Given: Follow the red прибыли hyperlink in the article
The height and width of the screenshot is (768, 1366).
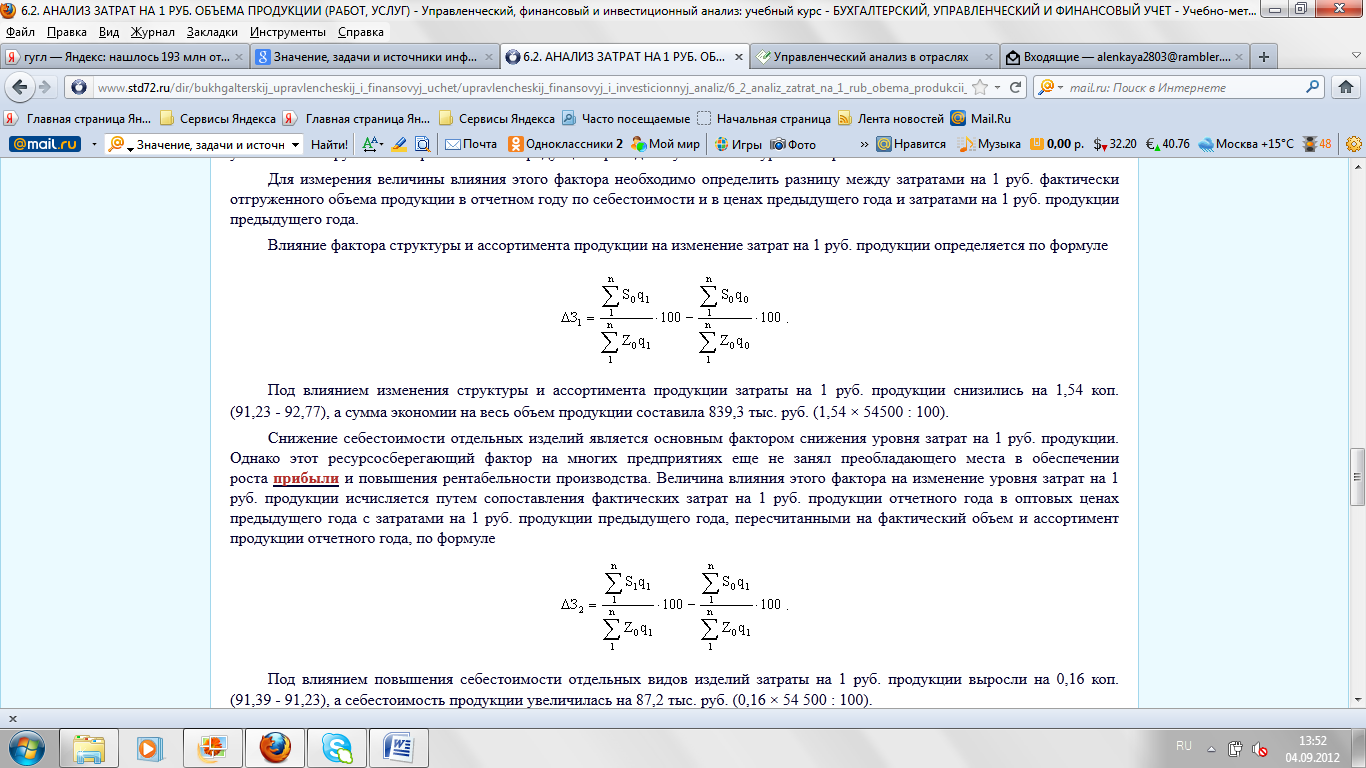Looking at the screenshot, I should pyautogui.click(x=306, y=477).
